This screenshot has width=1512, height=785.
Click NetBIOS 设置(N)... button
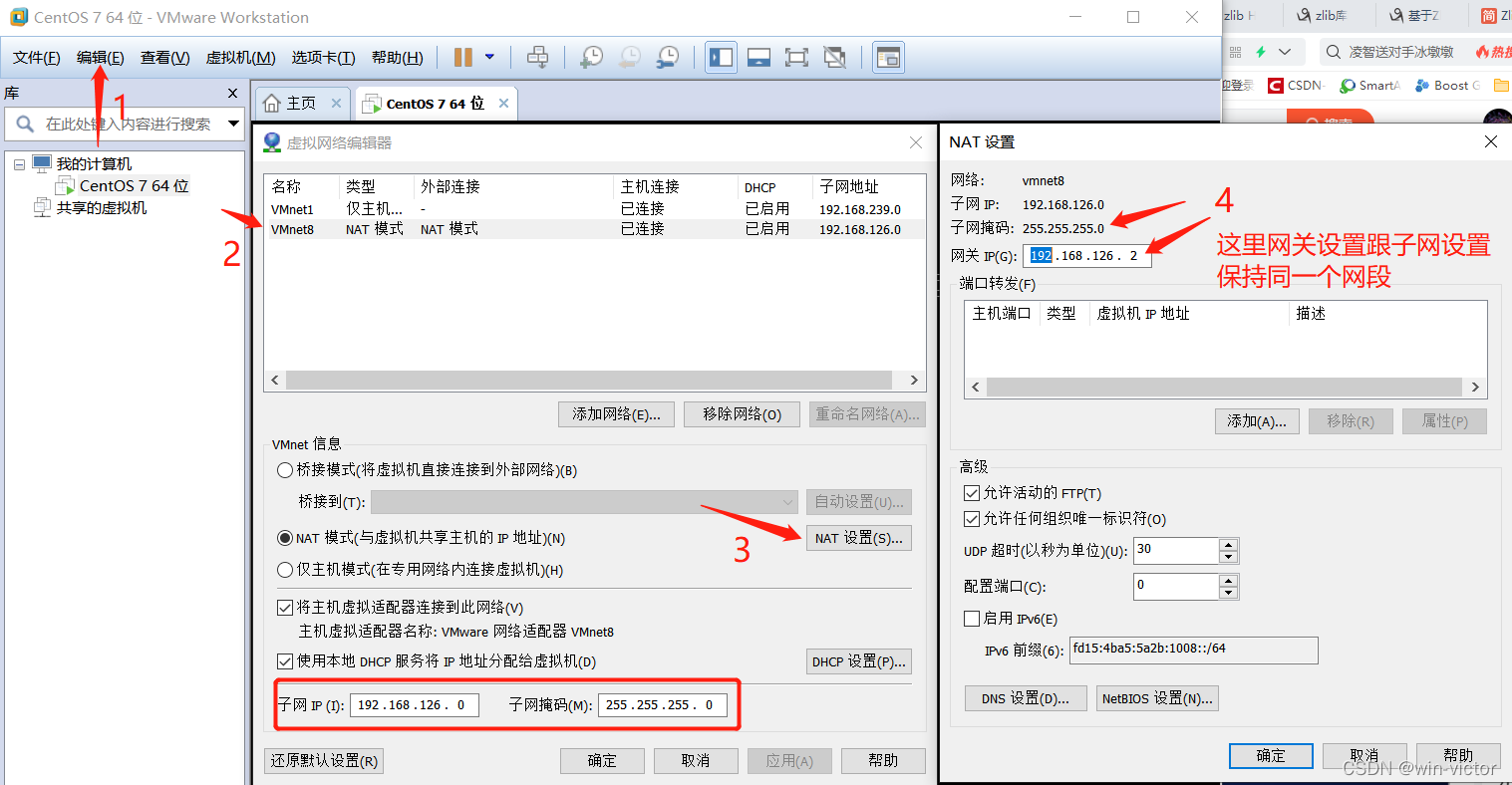[1157, 698]
